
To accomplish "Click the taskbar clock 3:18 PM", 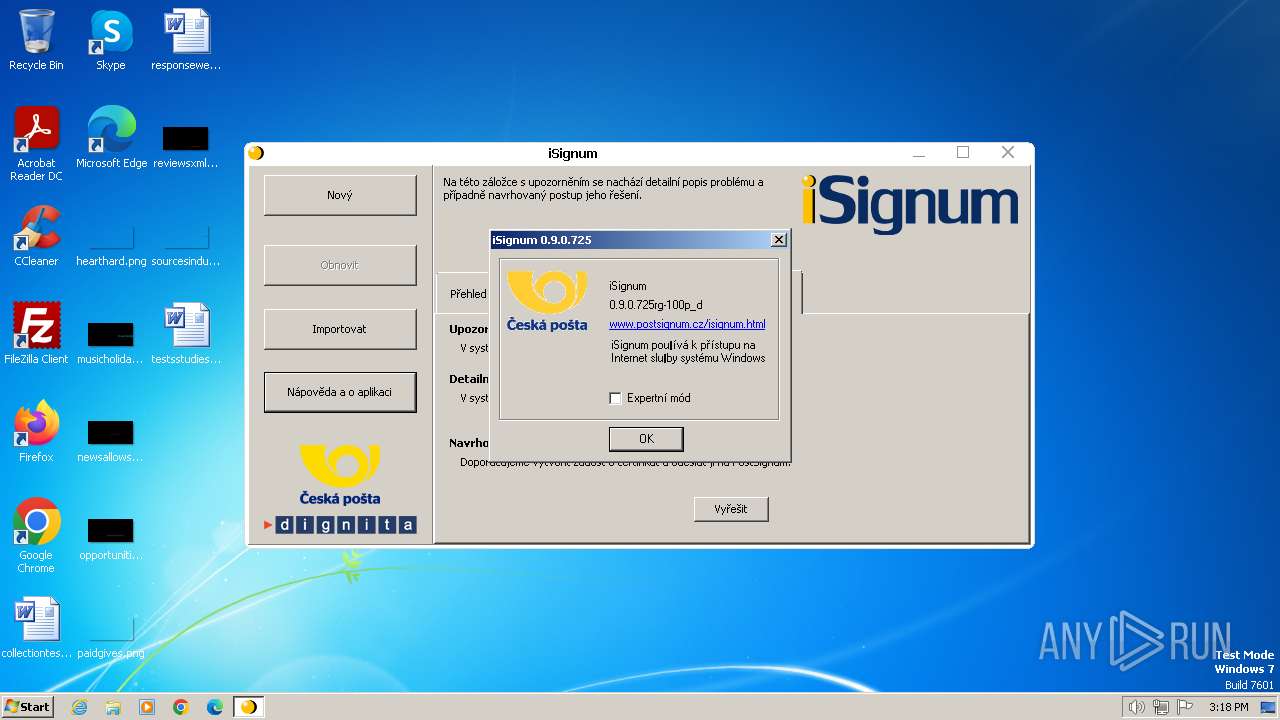I will pyautogui.click(x=1228, y=707).
